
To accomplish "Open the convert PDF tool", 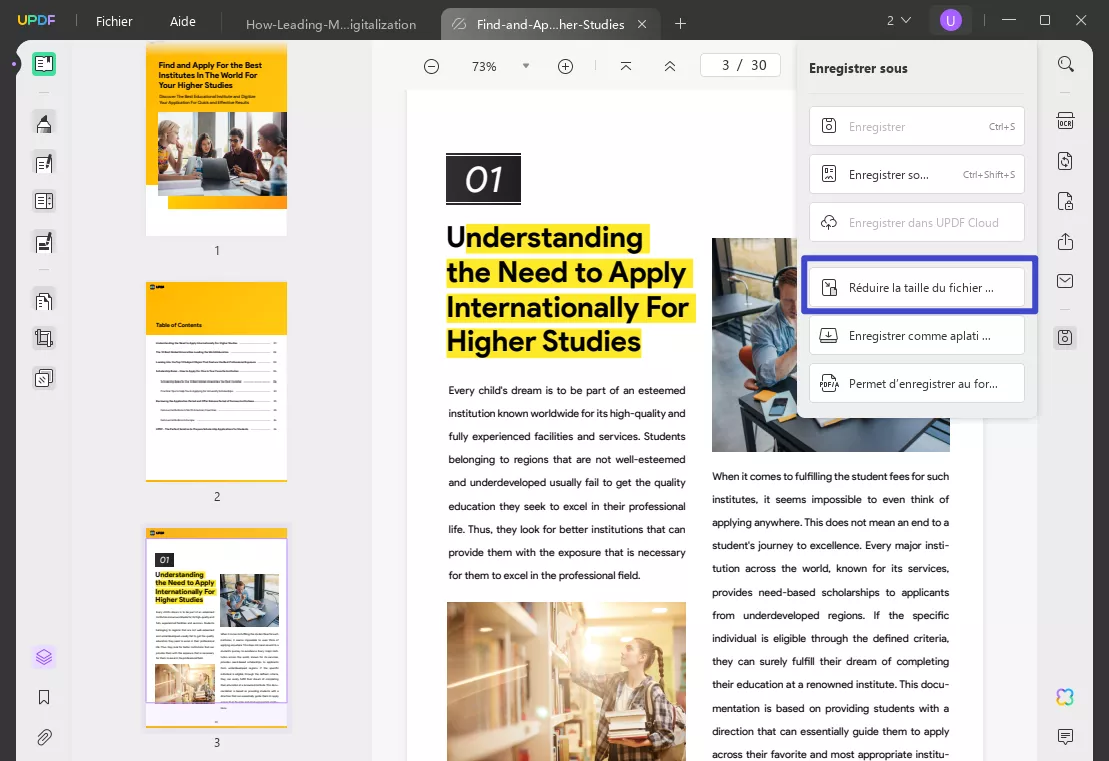I will click(1065, 161).
